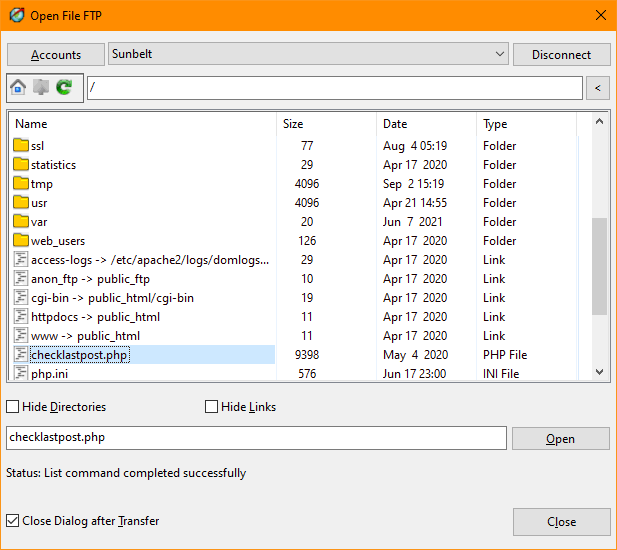Image resolution: width=617 pixels, height=550 pixels.
Task: Select the httpdocs -> public_html entry name
Action: coord(96,317)
